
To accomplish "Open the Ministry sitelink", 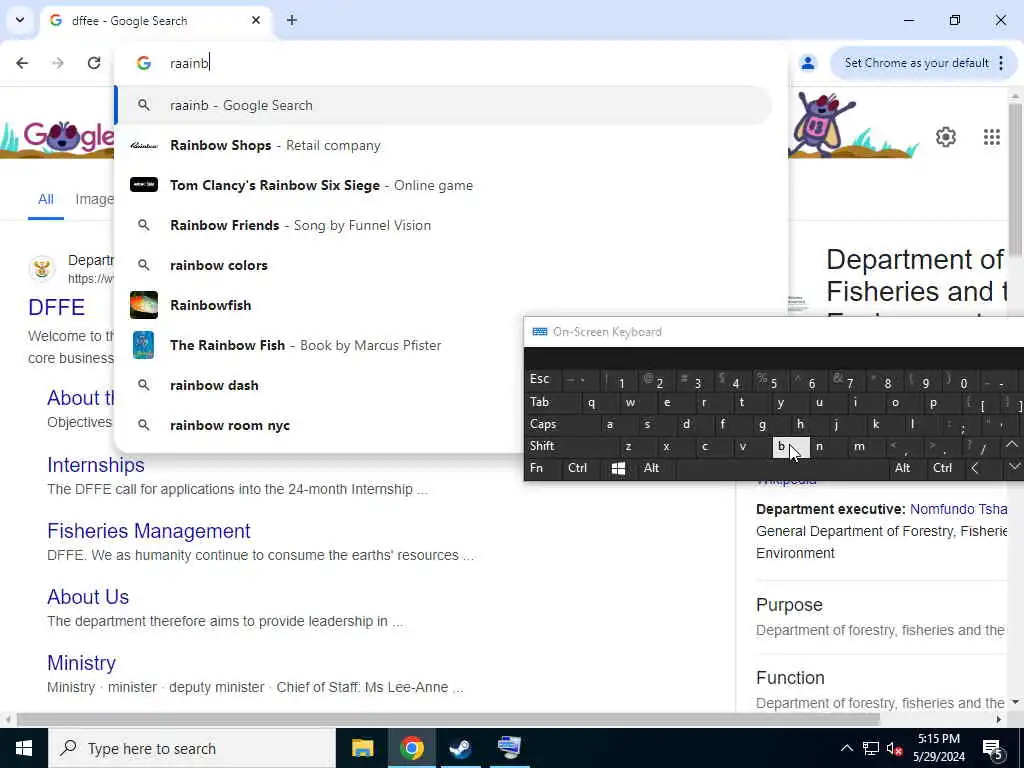I will 82,663.
